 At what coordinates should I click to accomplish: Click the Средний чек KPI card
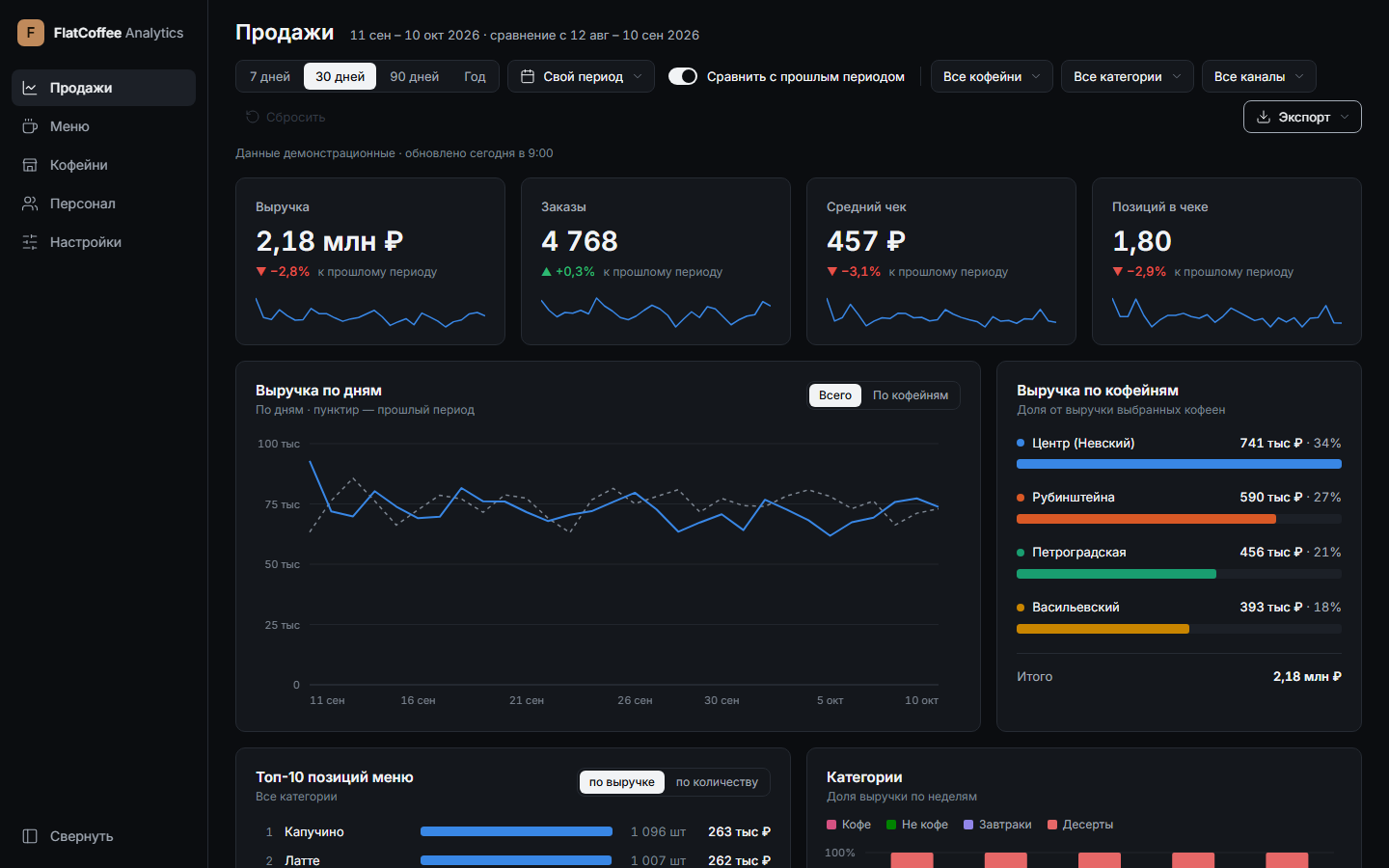coord(941,261)
